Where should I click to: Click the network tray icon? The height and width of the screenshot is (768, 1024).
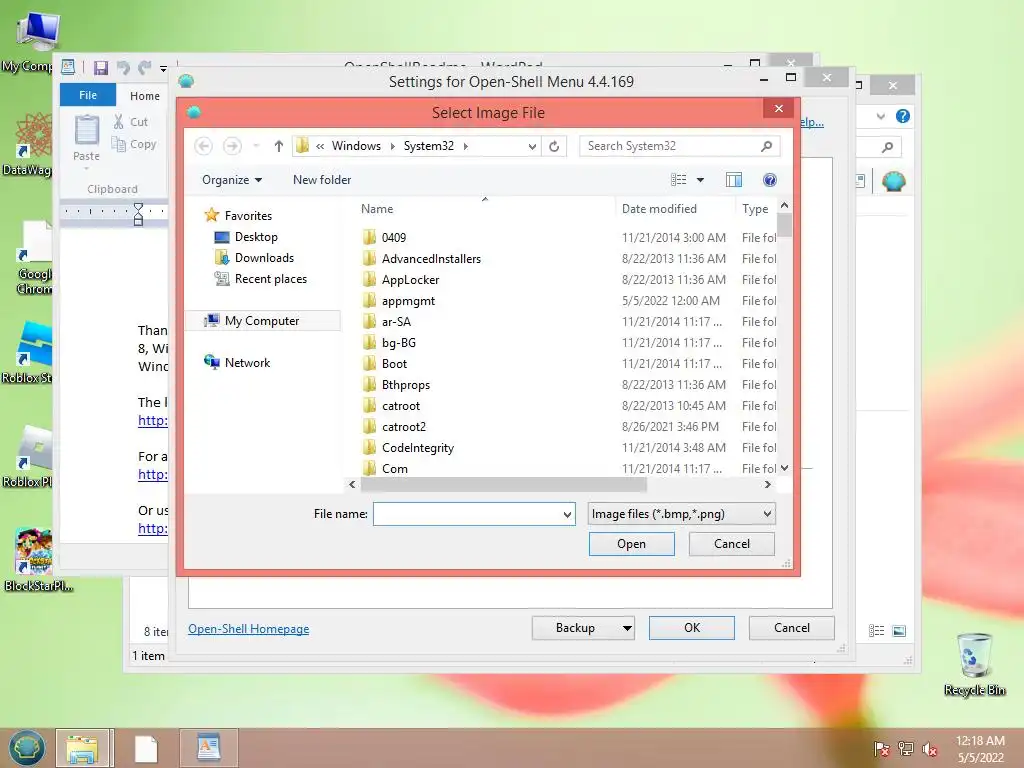[x=905, y=749]
